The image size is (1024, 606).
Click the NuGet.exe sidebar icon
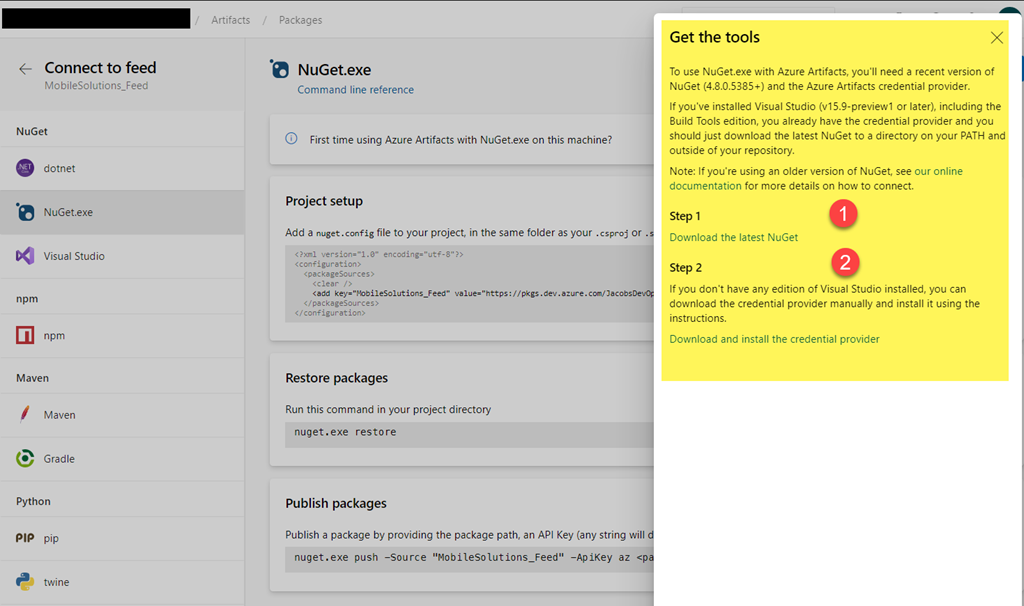25,212
